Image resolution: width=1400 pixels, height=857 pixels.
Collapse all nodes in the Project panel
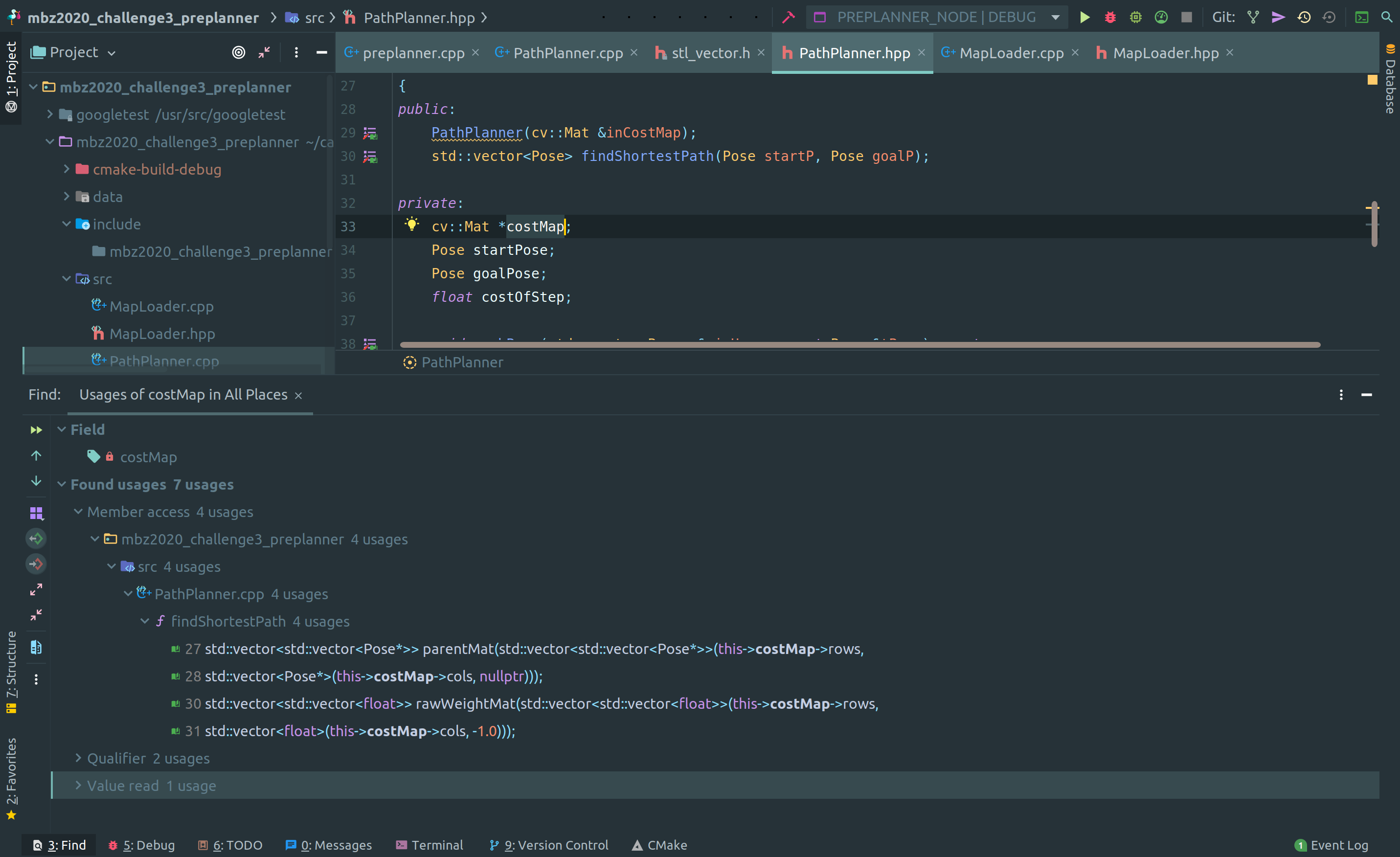(x=264, y=52)
